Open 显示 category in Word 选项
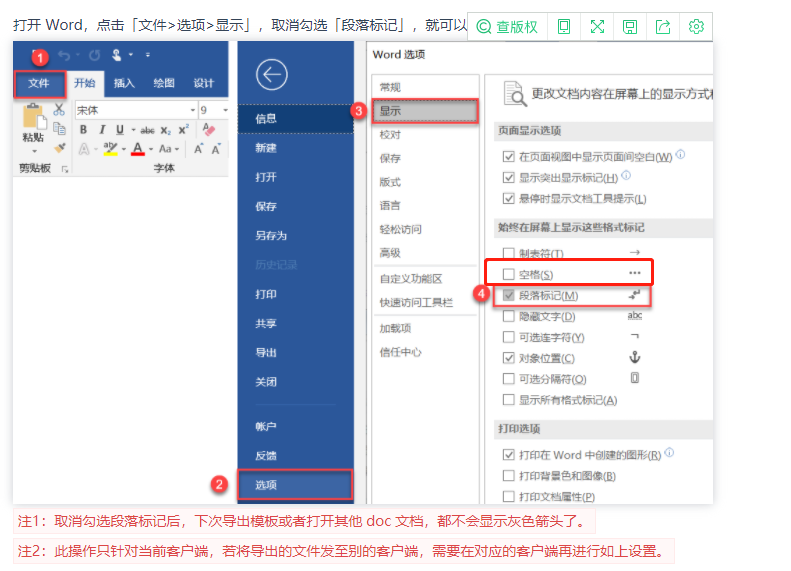Screen dimensions: 791x571 425,111
